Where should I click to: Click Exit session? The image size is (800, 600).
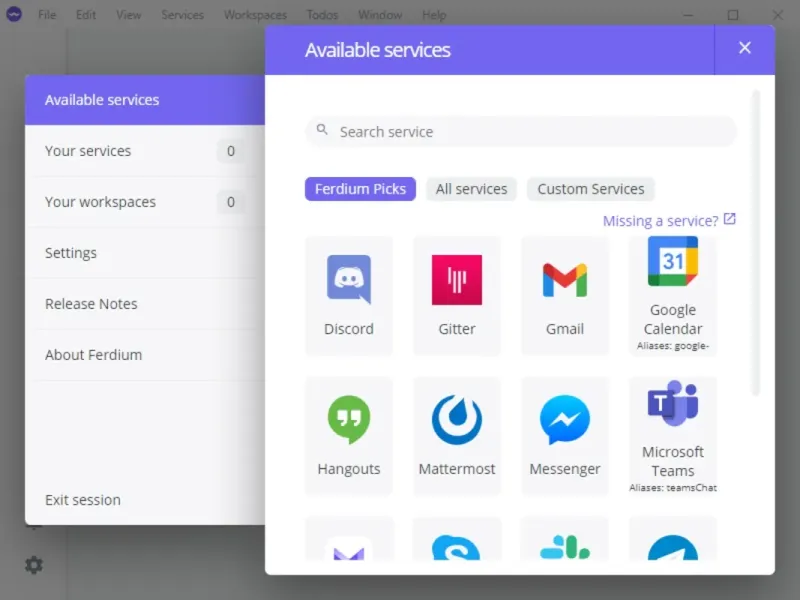click(83, 500)
